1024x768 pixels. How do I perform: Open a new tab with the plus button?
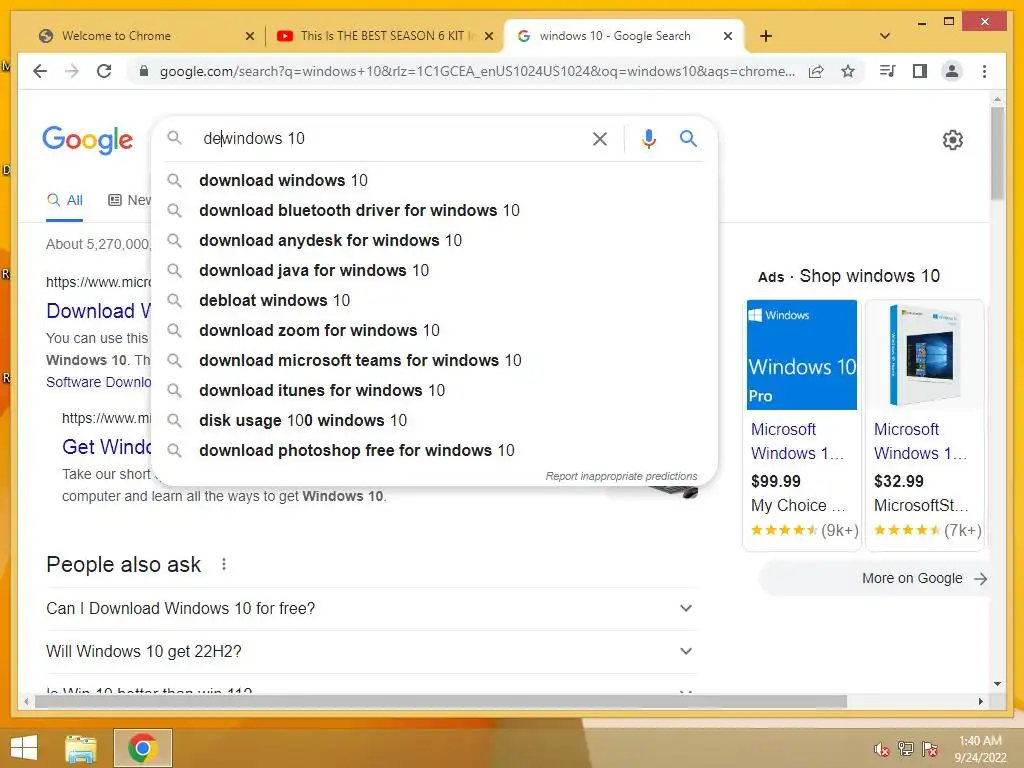[766, 36]
